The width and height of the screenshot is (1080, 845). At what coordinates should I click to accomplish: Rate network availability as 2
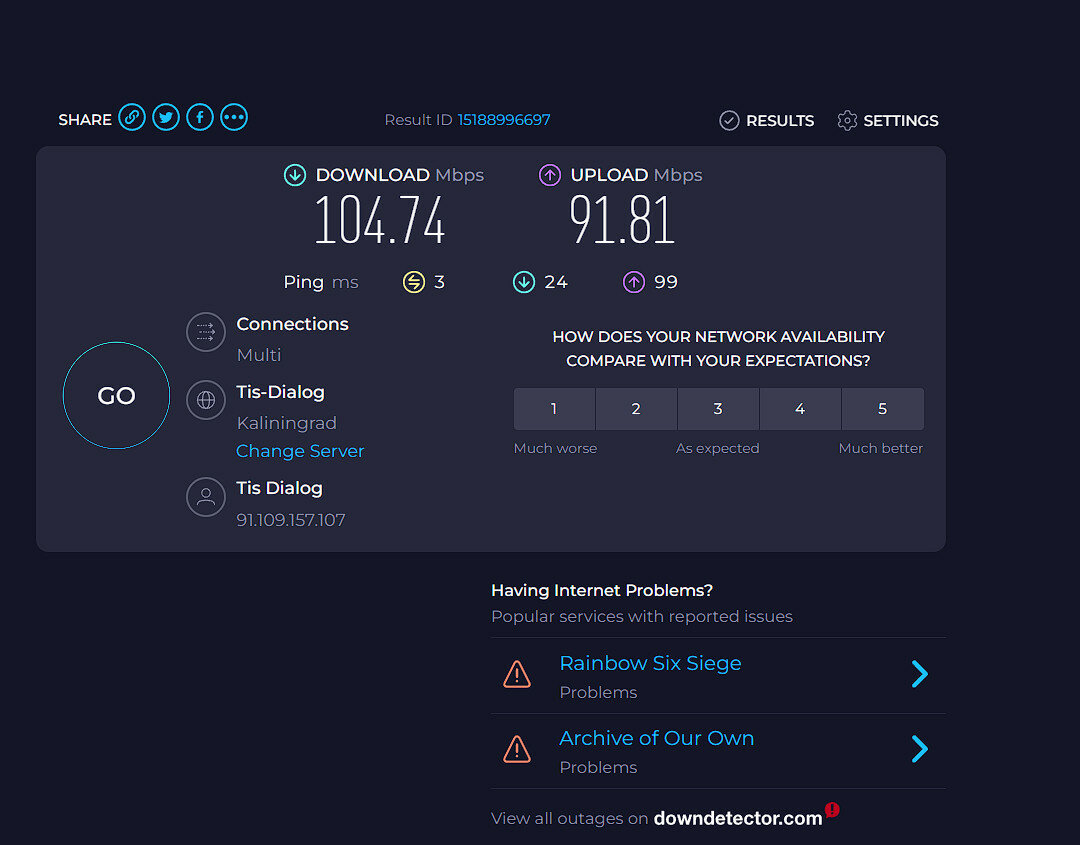[636, 409]
